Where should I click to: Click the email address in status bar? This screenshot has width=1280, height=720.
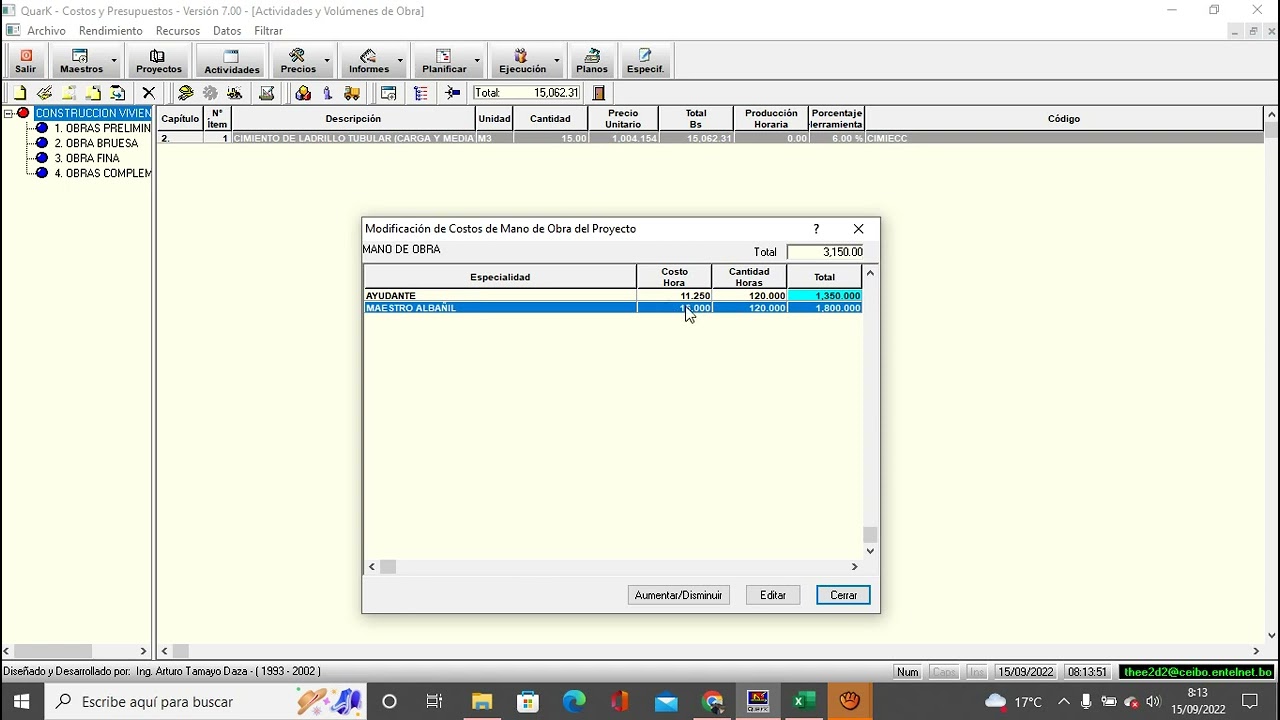pos(1197,672)
